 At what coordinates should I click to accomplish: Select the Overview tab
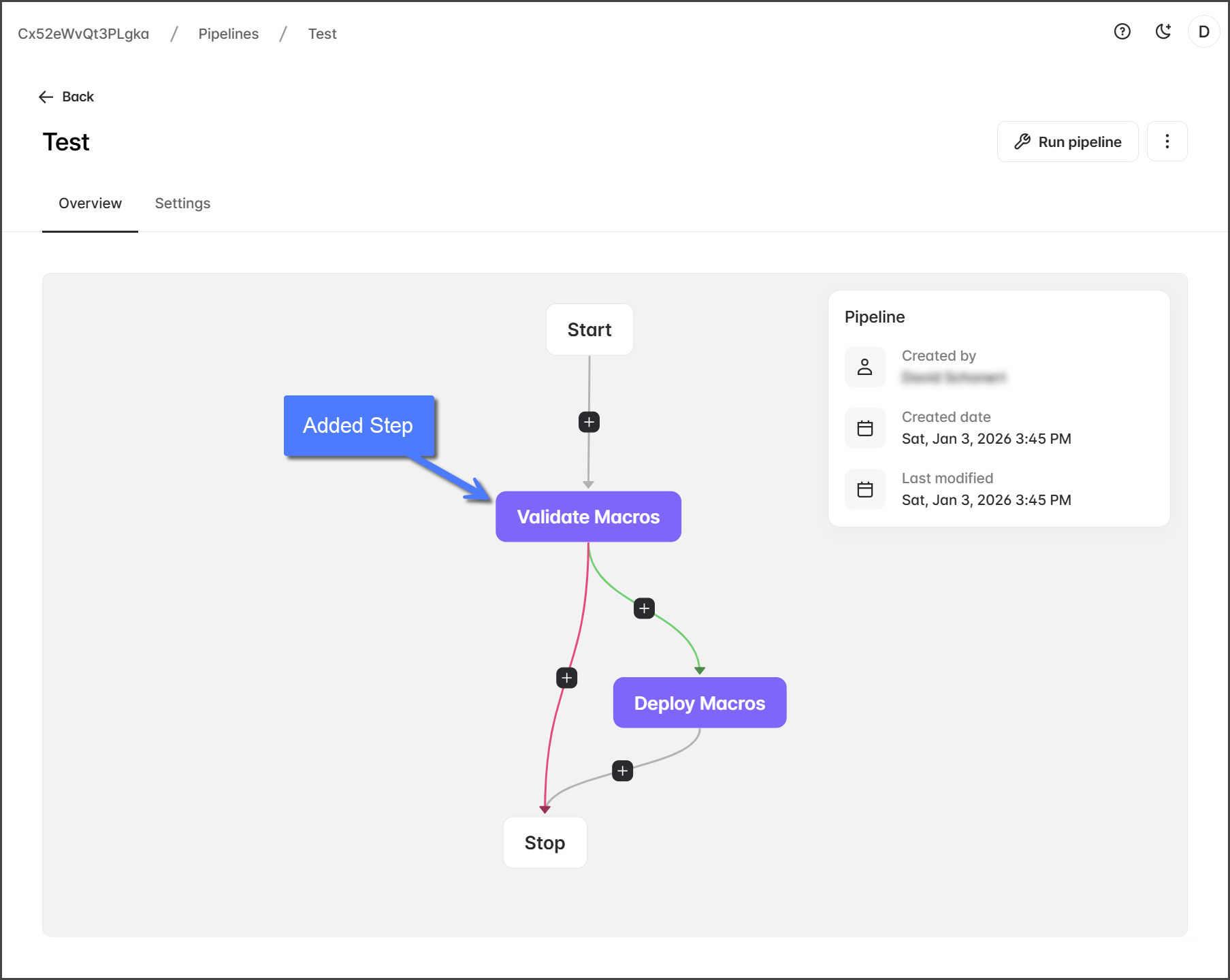(x=90, y=203)
